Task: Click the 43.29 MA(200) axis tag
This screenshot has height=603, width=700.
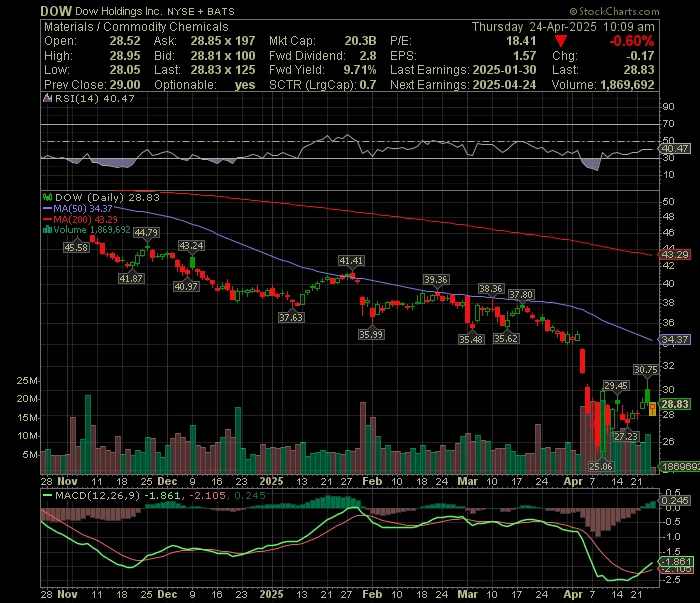Action: 675,254
